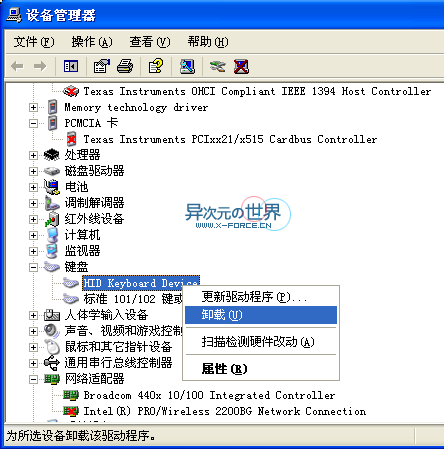Click the Disable device toolbar icon
Viewport: 444px width, 449px height.
tap(217, 66)
